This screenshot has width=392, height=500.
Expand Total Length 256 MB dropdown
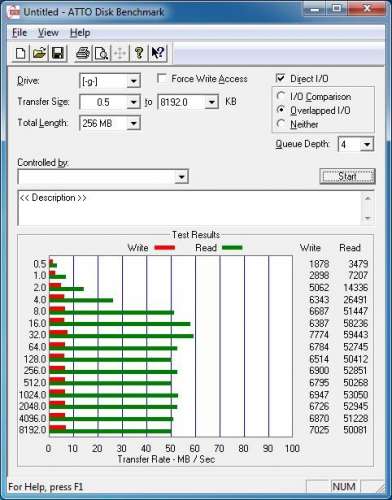click(133, 123)
